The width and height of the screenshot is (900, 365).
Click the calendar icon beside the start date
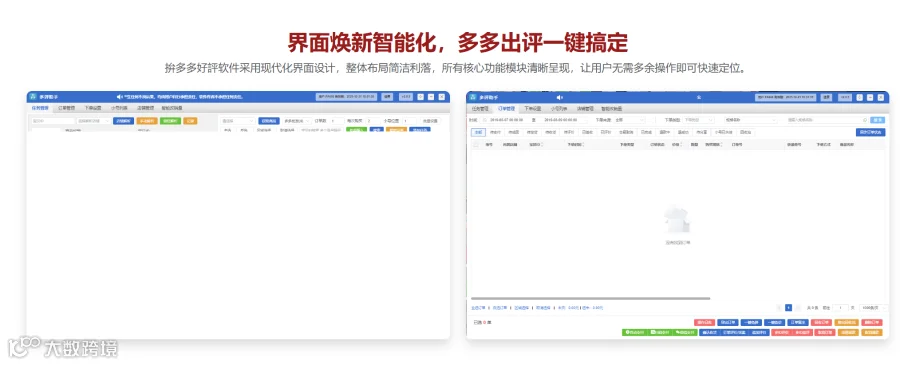click(x=484, y=120)
